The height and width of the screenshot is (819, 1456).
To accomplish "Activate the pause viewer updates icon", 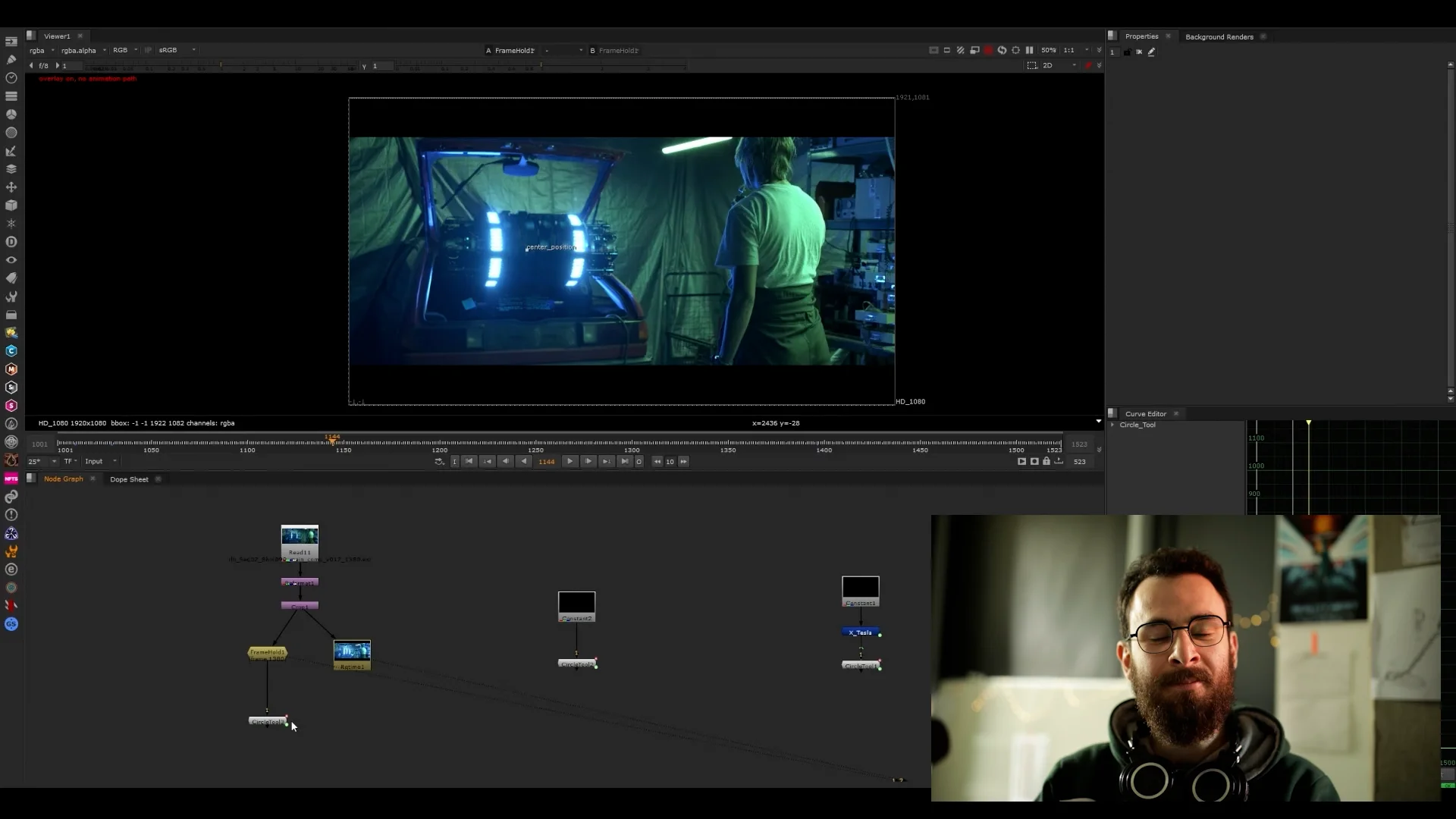I will [x=1029, y=50].
